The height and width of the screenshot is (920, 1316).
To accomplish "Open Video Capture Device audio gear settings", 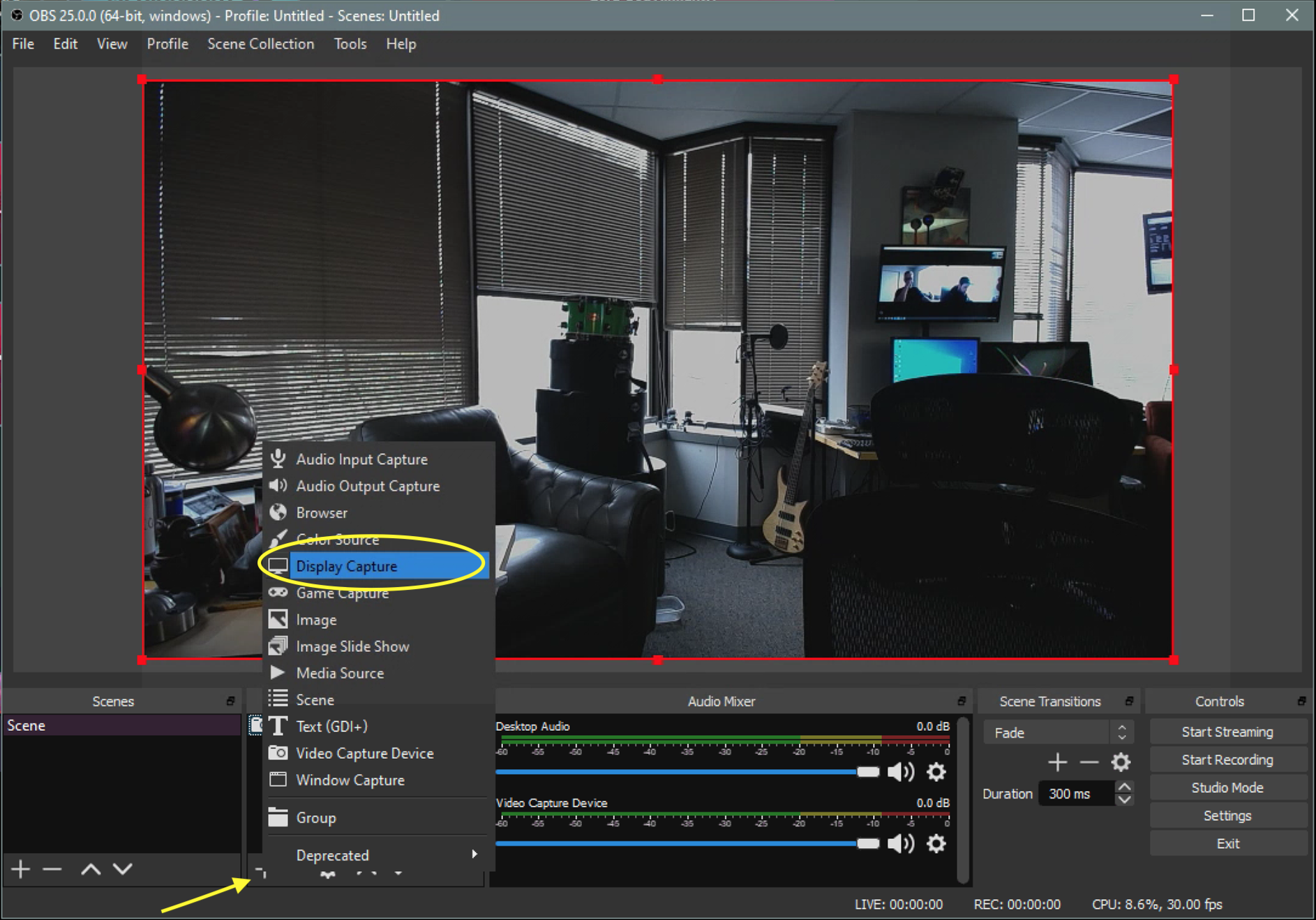I will point(936,844).
